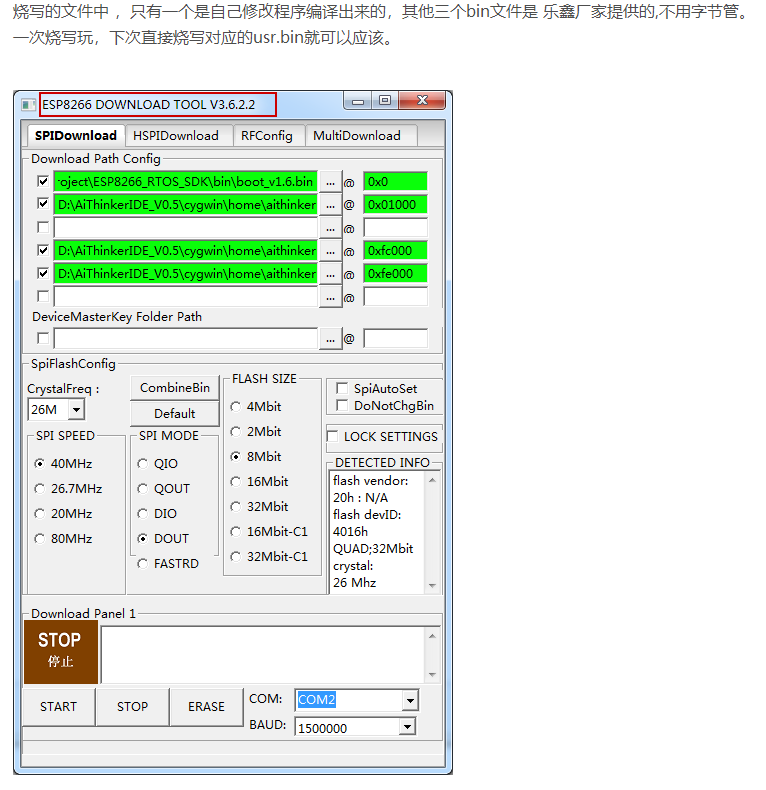Screen dimensions: 766x790
Task: Click browse button for 0x01000 file row
Action: pos(330,205)
